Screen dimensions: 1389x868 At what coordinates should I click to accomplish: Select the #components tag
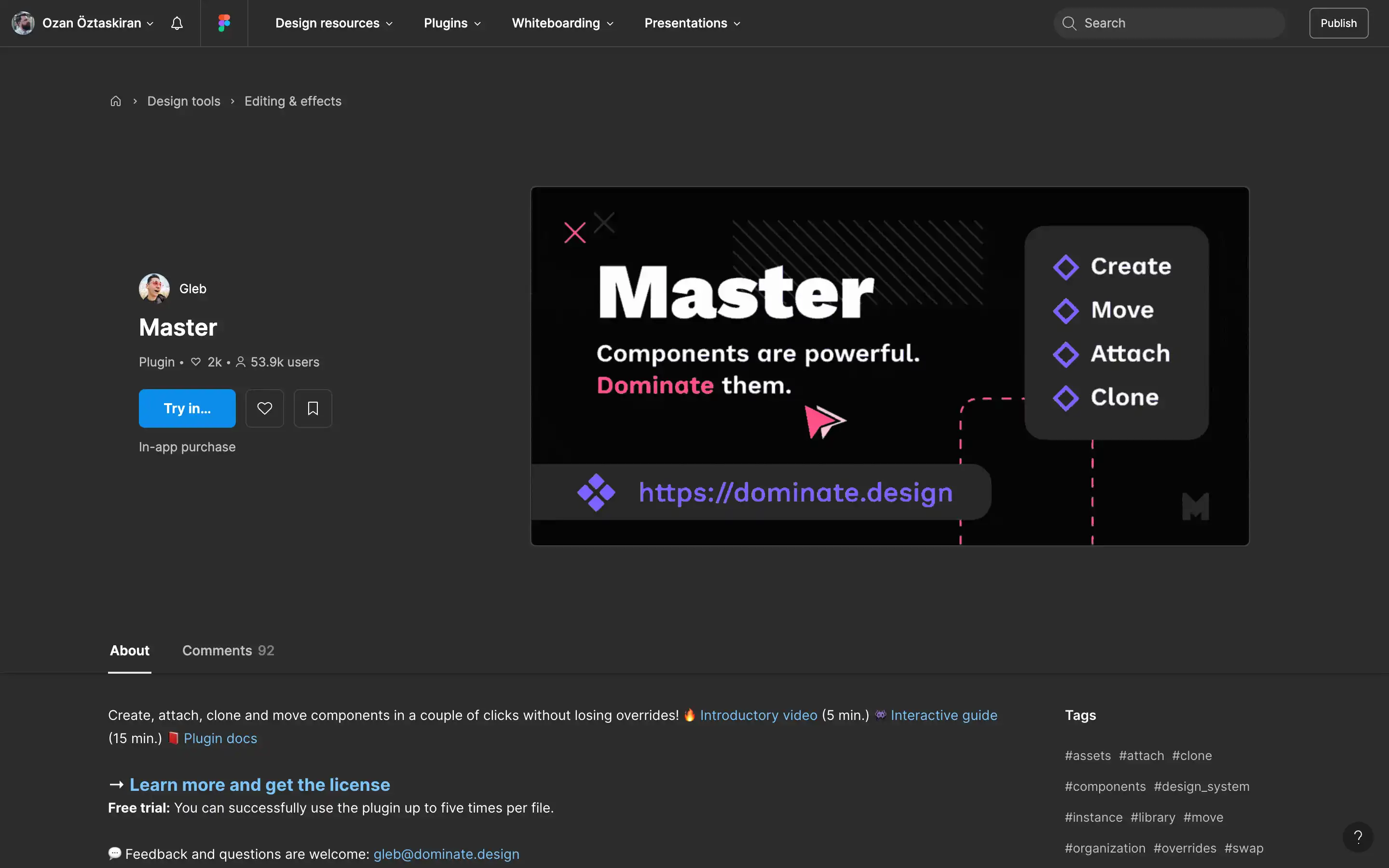coord(1105,787)
